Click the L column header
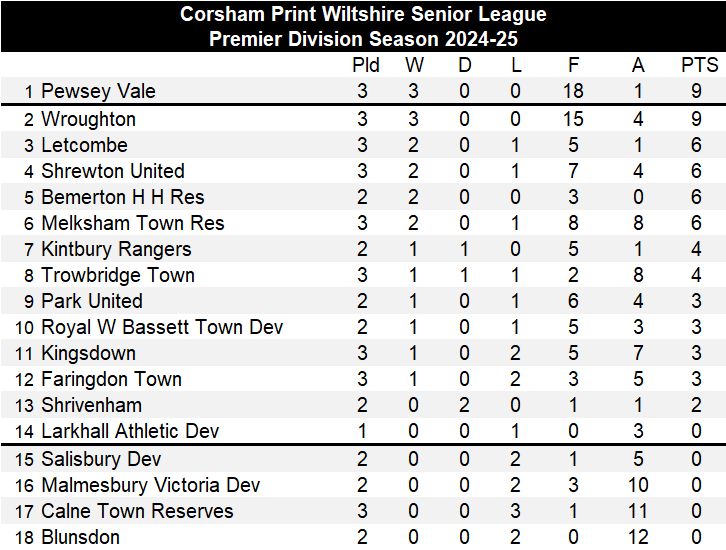Viewport: 726px width, 550px height. 515,66
